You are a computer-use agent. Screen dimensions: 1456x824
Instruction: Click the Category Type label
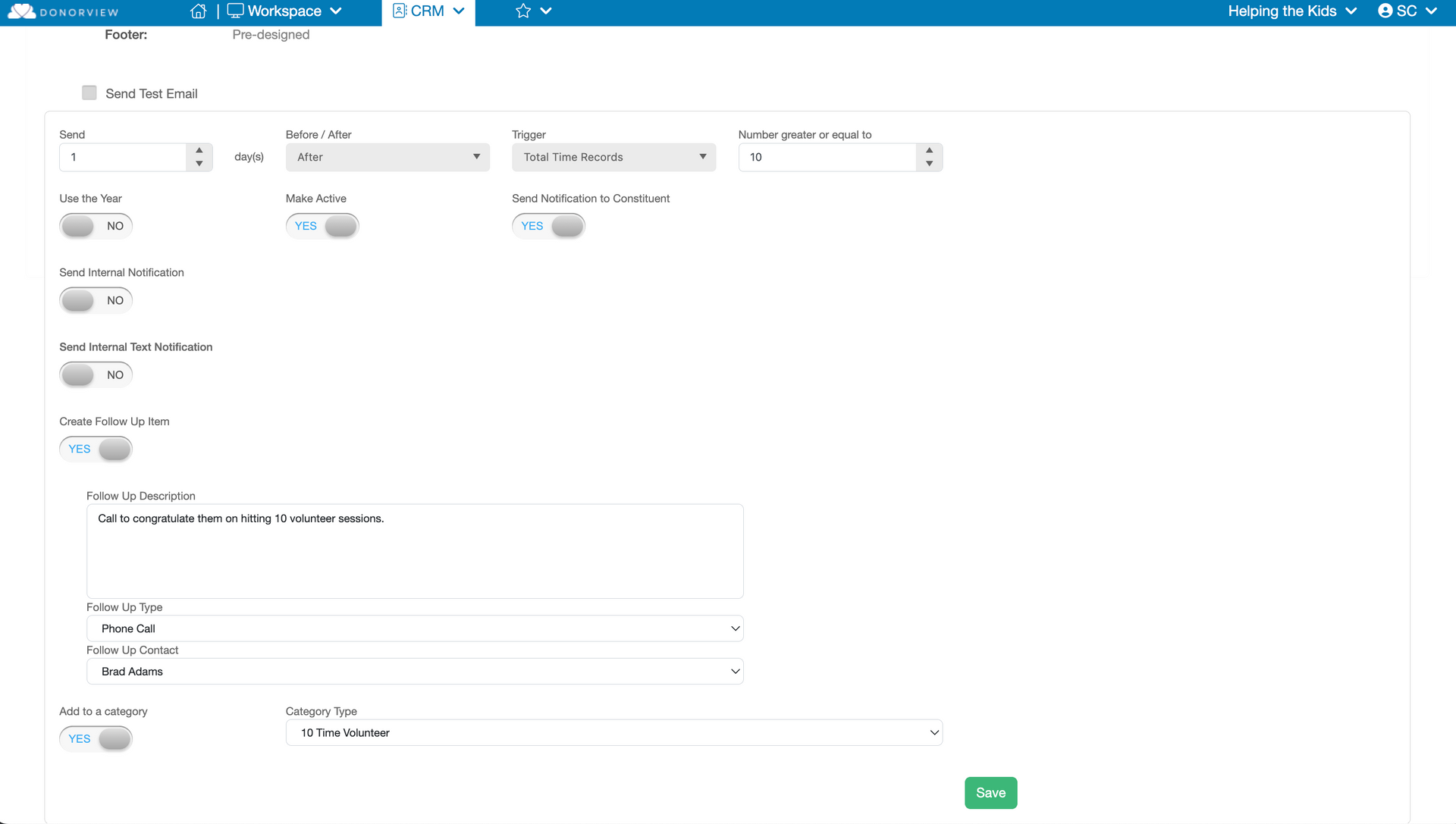coord(321,711)
